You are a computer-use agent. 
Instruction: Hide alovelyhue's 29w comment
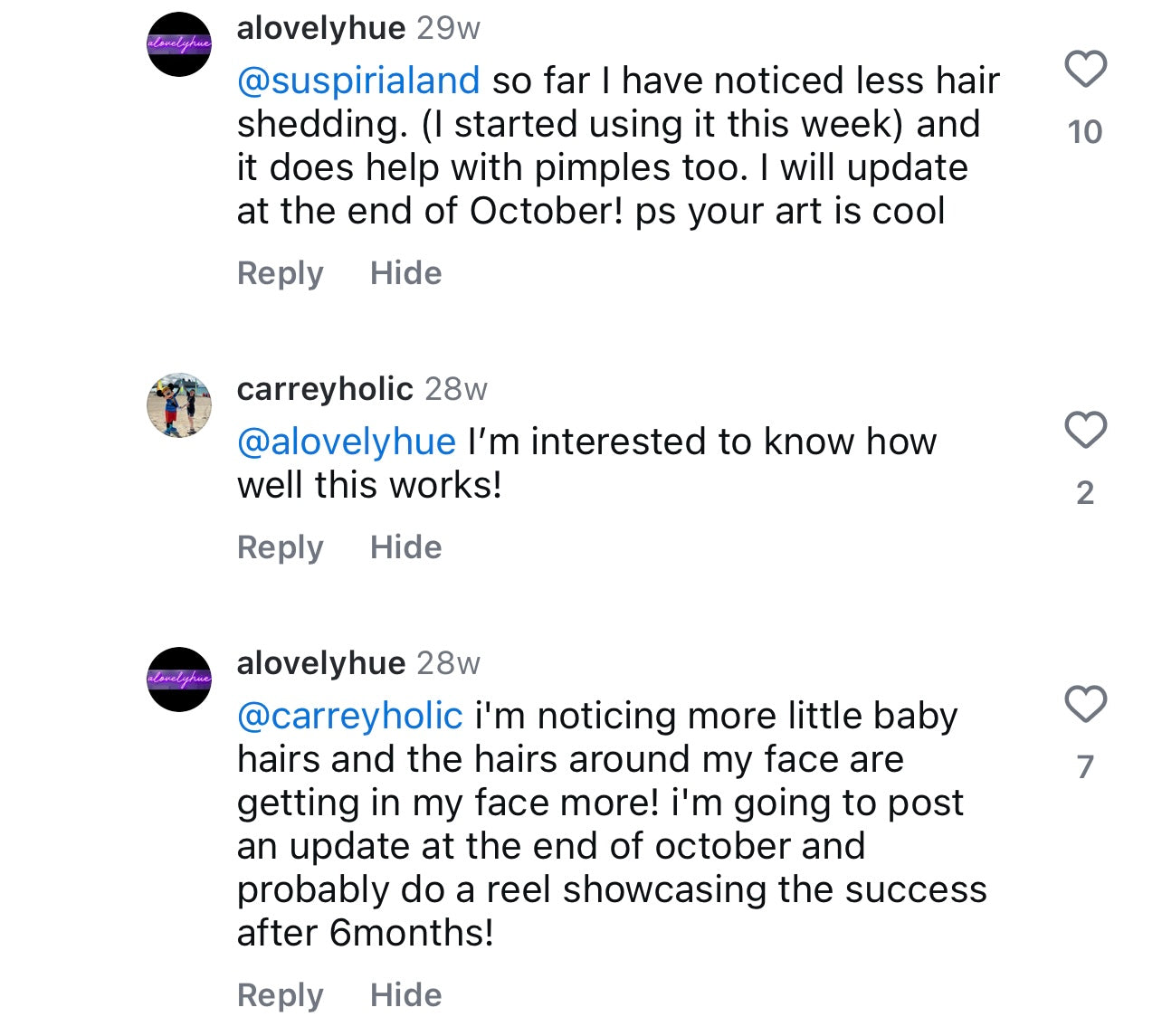pos(405,273)
